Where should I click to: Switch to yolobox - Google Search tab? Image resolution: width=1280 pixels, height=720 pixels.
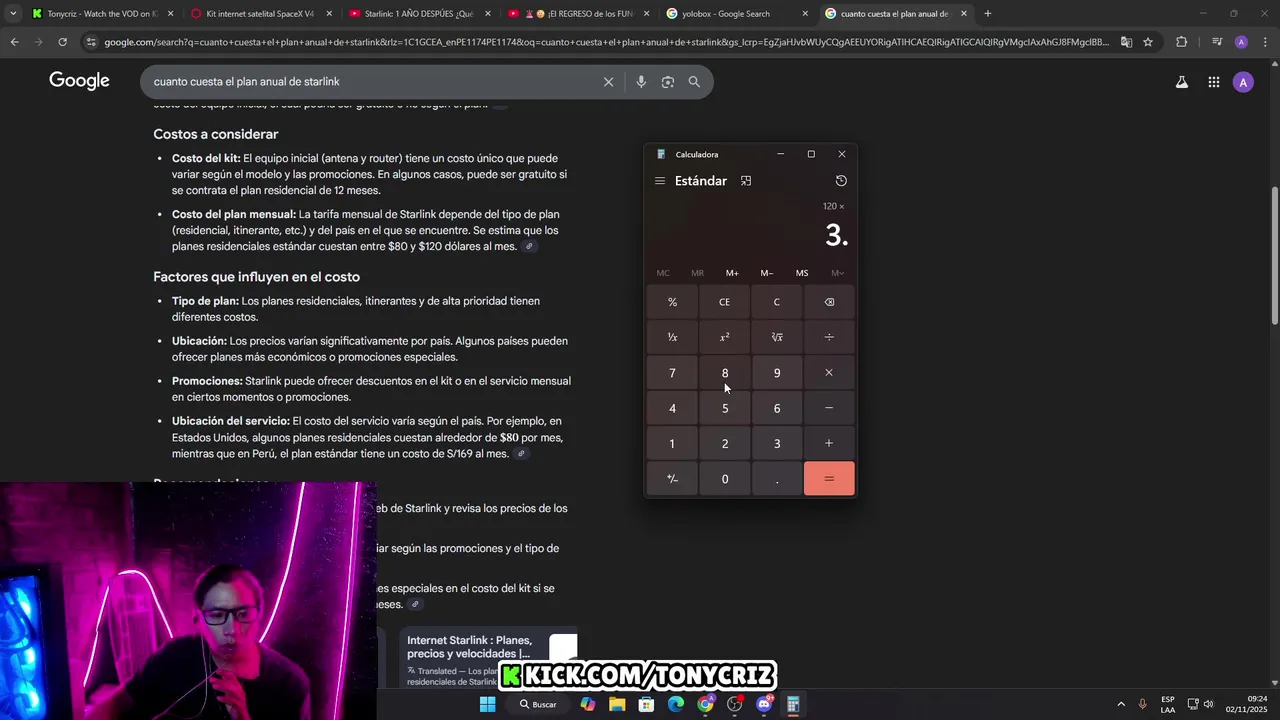pyautogui.click(x=736, y=14)
